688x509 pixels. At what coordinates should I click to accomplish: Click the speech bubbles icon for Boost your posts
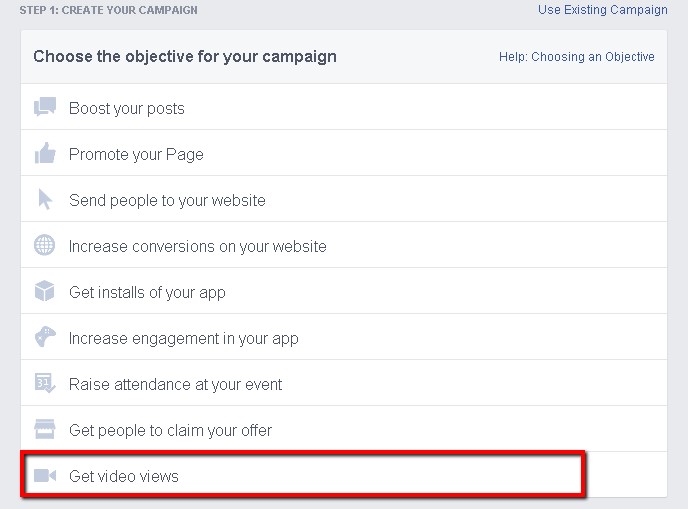(x=45, y=107)
